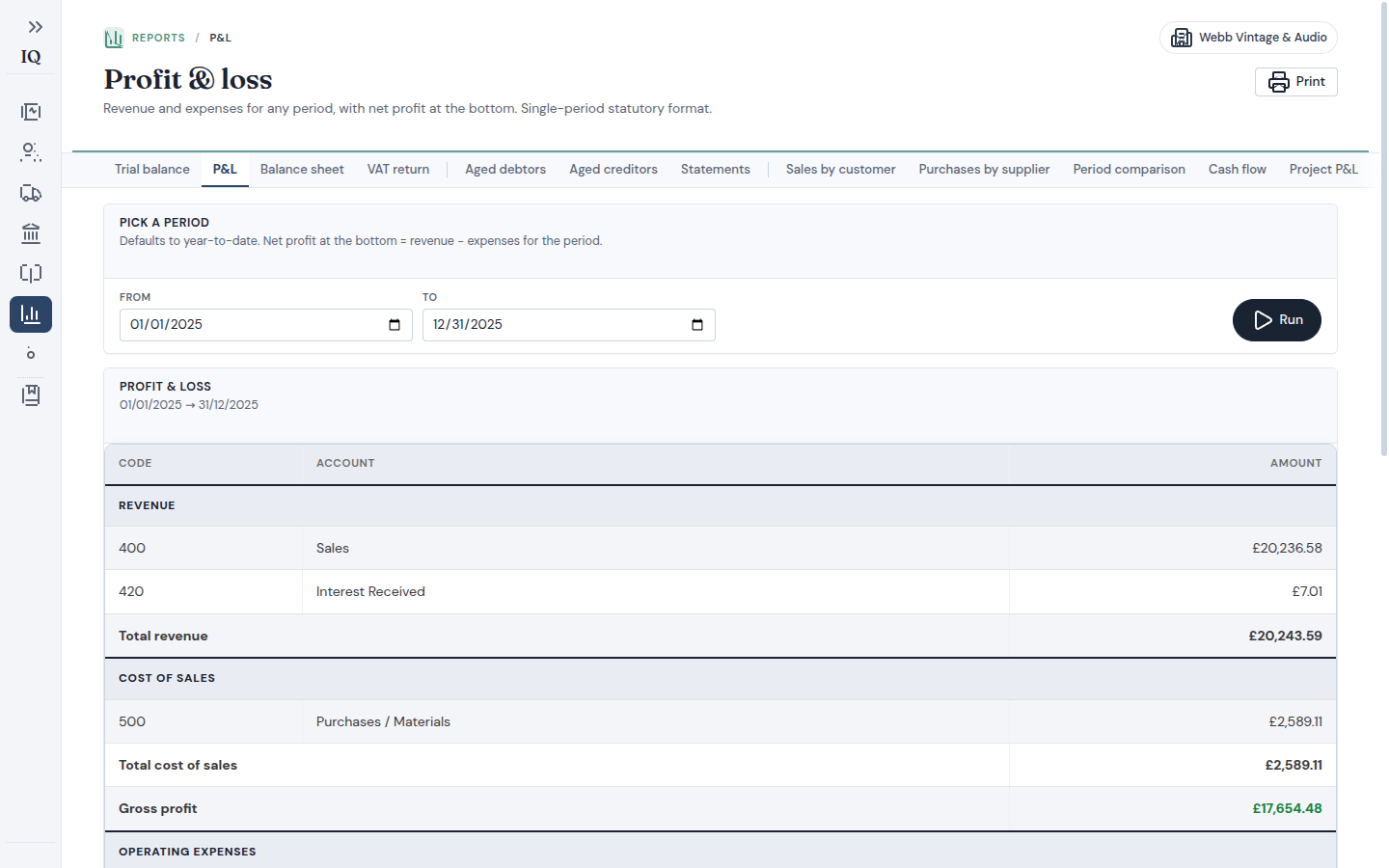Click the company building icon beside Webb Vintage

coord(1182,38)
